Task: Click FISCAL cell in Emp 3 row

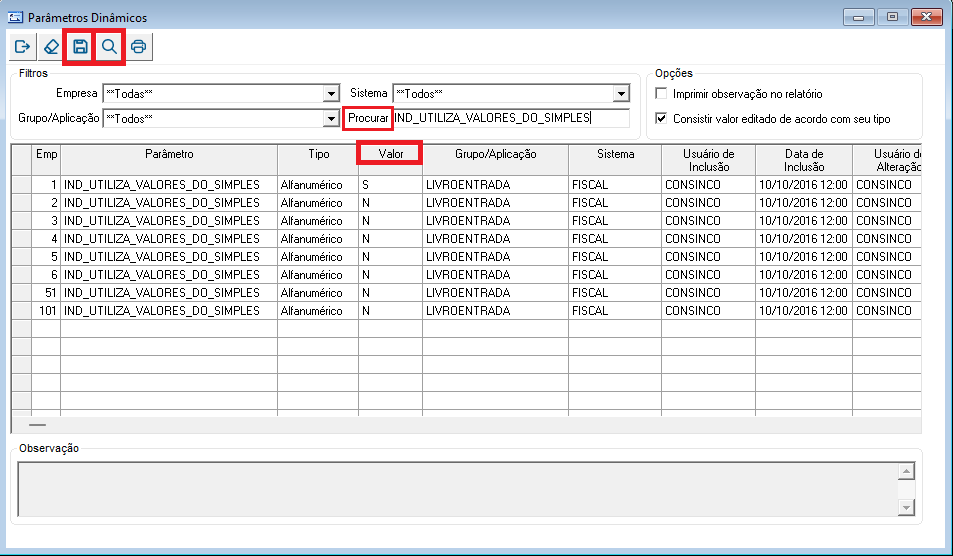Action: [x=615, y=221]
